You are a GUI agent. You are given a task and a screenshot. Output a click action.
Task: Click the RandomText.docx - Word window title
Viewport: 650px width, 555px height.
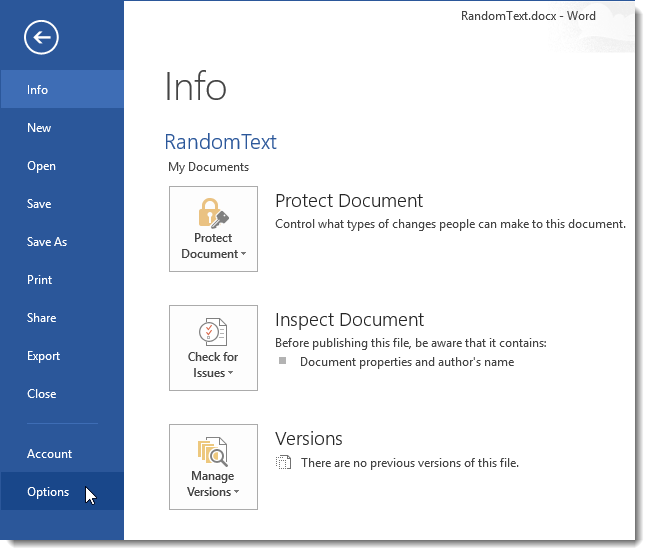[x=528, y=16]
